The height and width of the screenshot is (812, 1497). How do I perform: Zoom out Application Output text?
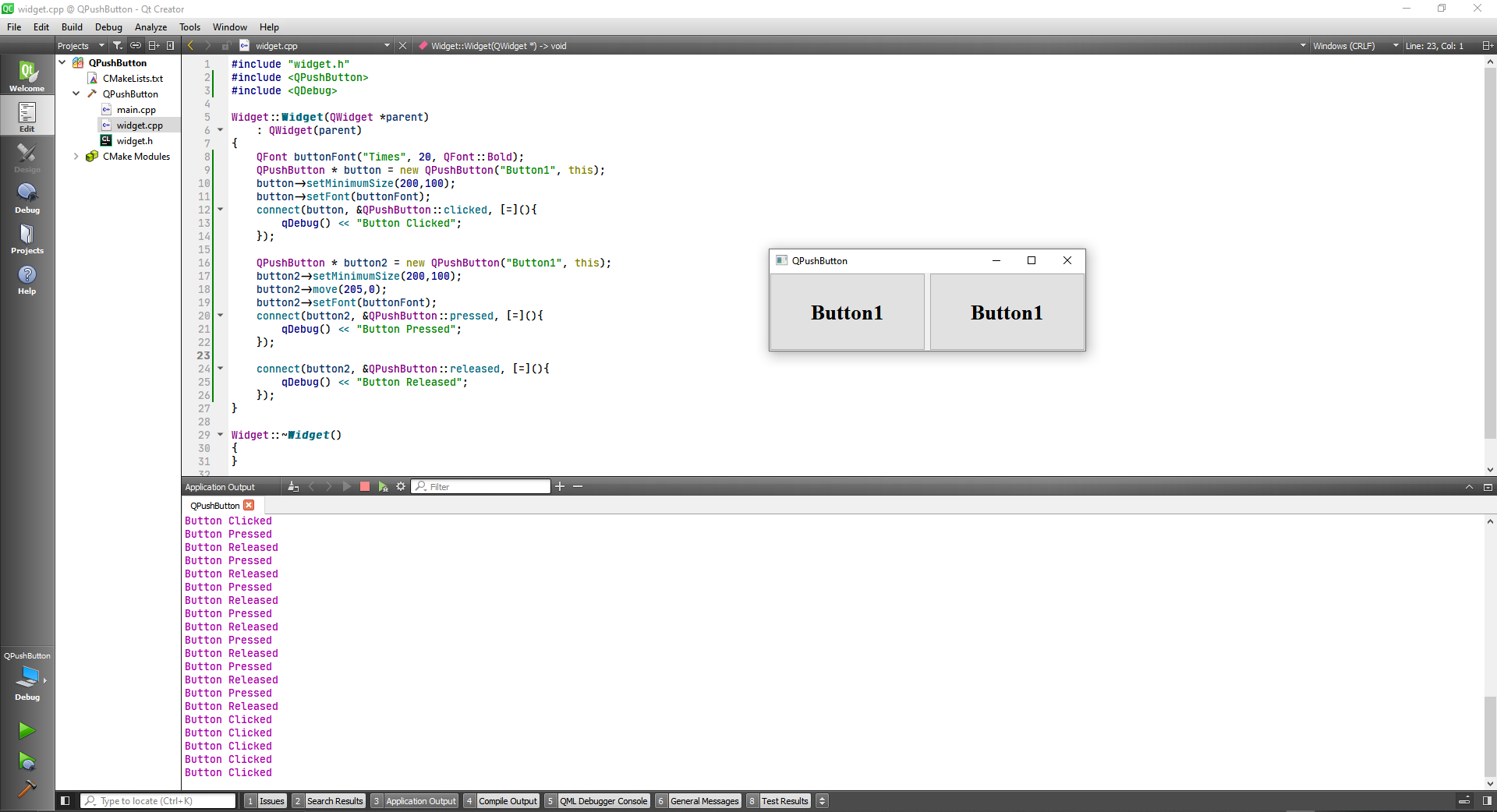[578, 486]
